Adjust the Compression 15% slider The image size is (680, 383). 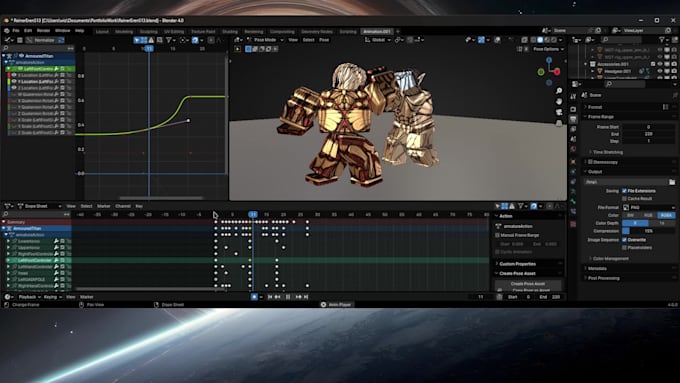648,231
